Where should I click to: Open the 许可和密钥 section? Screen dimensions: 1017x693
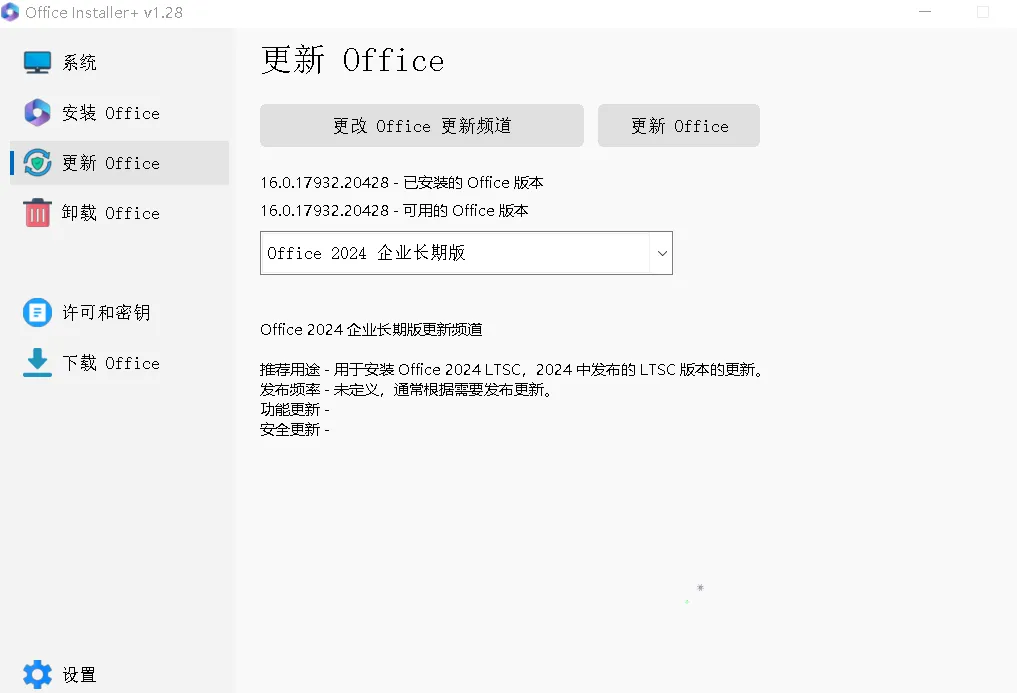119,313
